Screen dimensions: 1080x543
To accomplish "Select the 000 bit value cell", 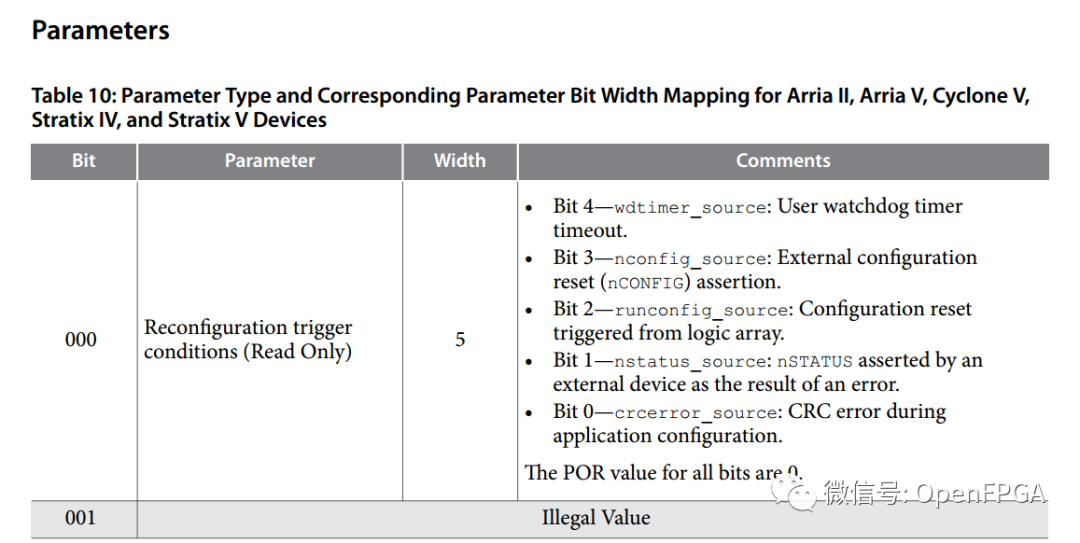I will tap(81, 340).
